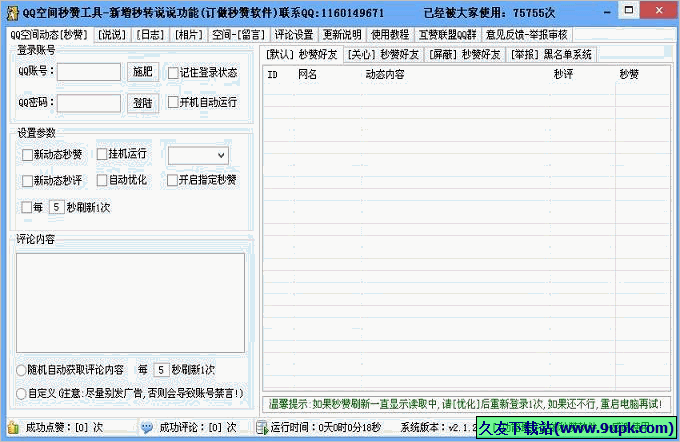Close the QQ空间秒赞工具 window
The width and height of the screenshot is (680, 442).
(659, 10)
